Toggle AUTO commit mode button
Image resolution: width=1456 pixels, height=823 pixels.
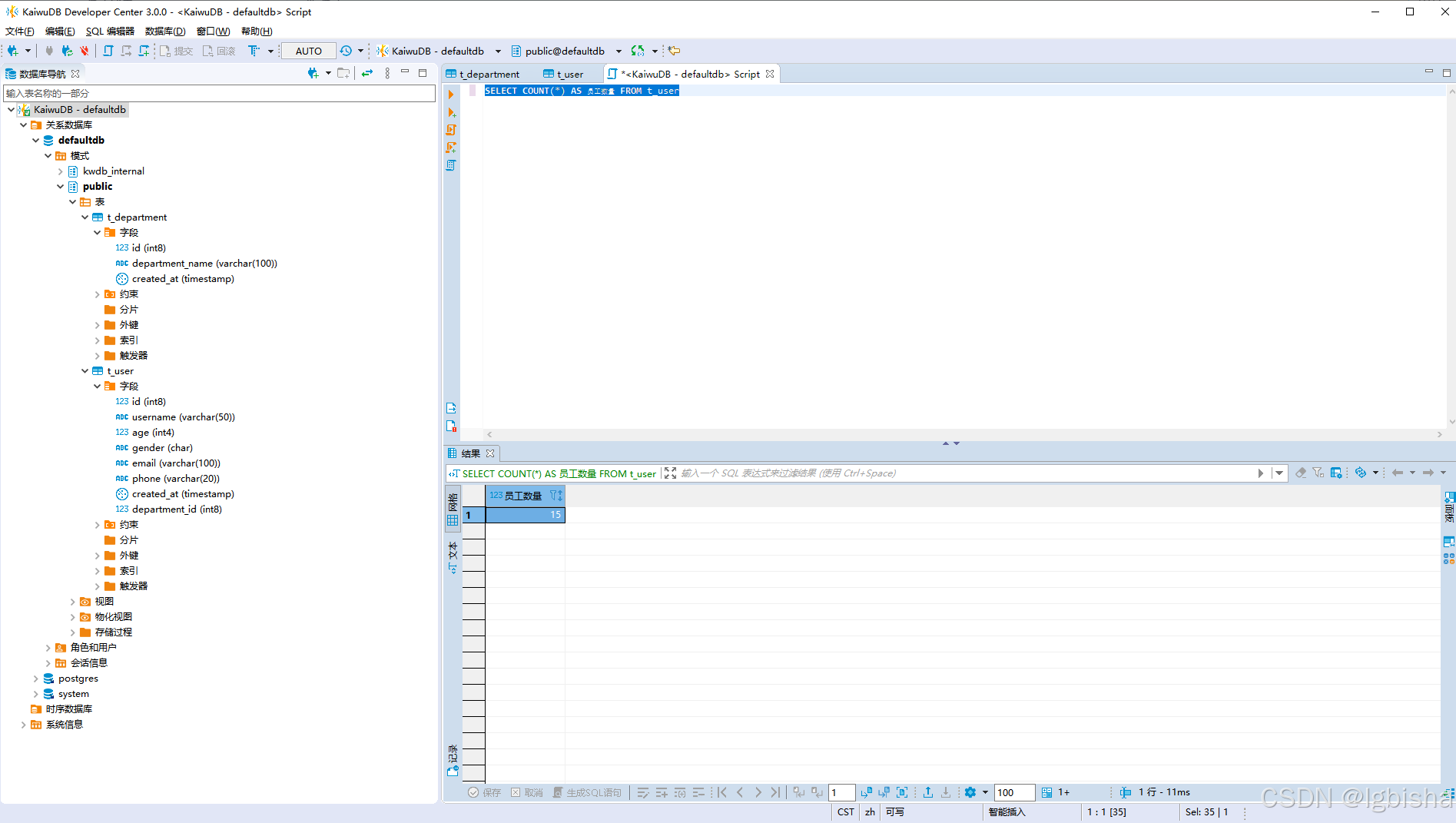(x=308, y=51)
